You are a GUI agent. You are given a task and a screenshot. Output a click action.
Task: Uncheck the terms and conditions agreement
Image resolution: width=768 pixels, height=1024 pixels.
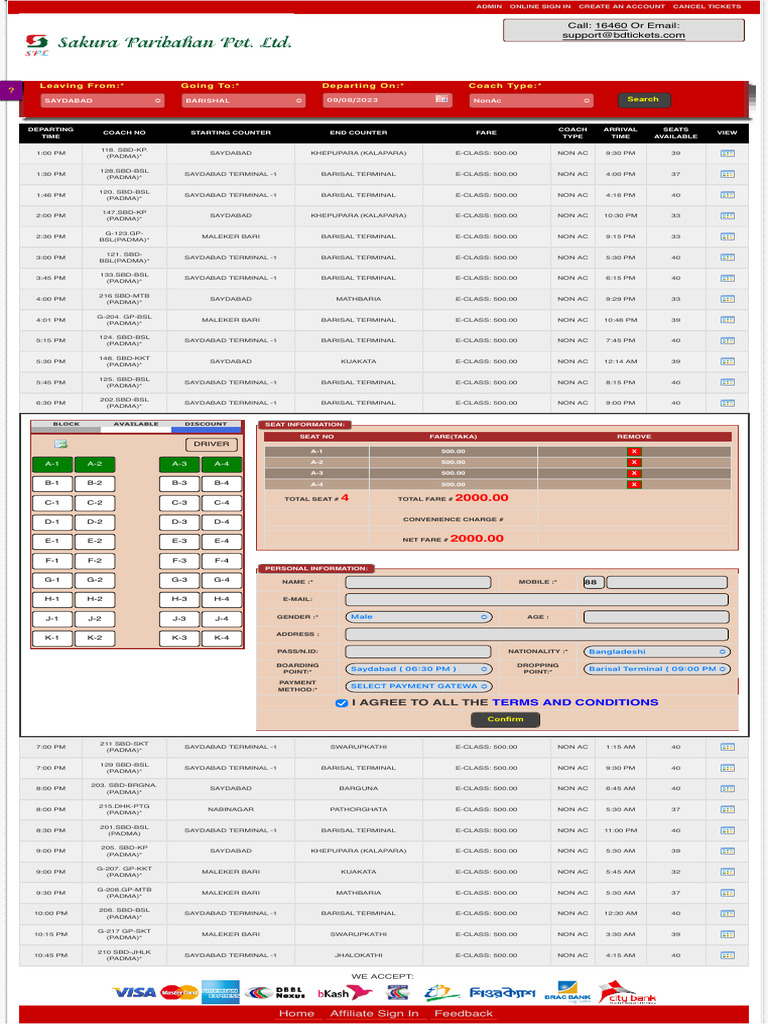341,703
